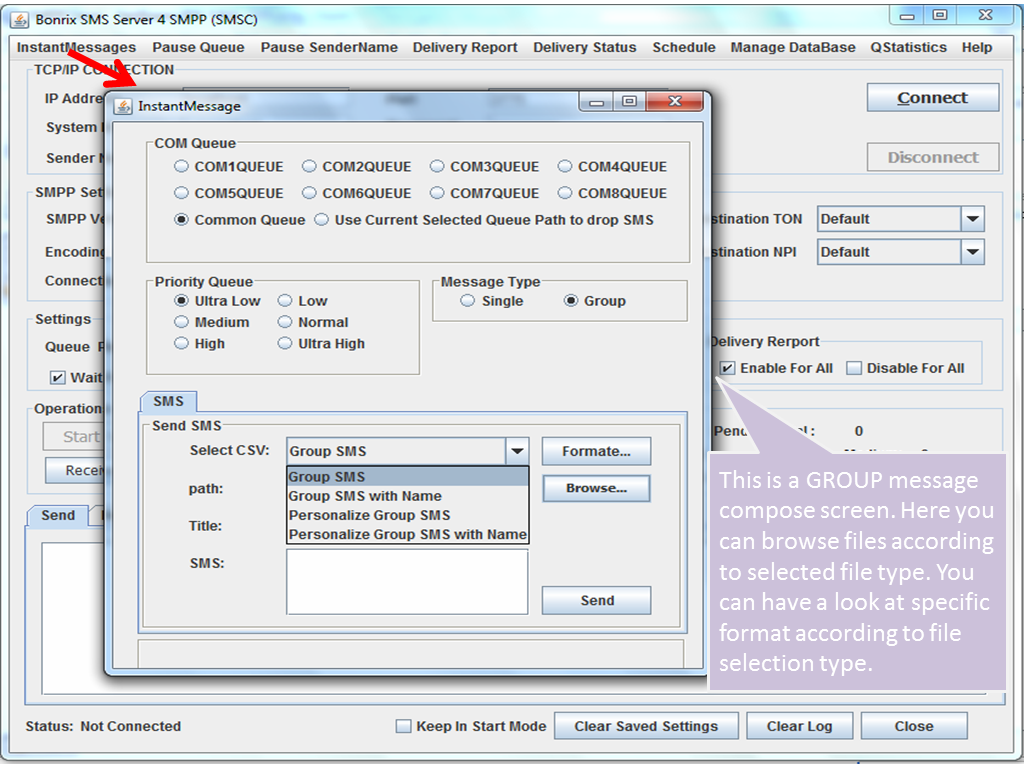1024x768 pixels.
Task: Expand the Destination NPI dropdown
Action: click(972, 252)
